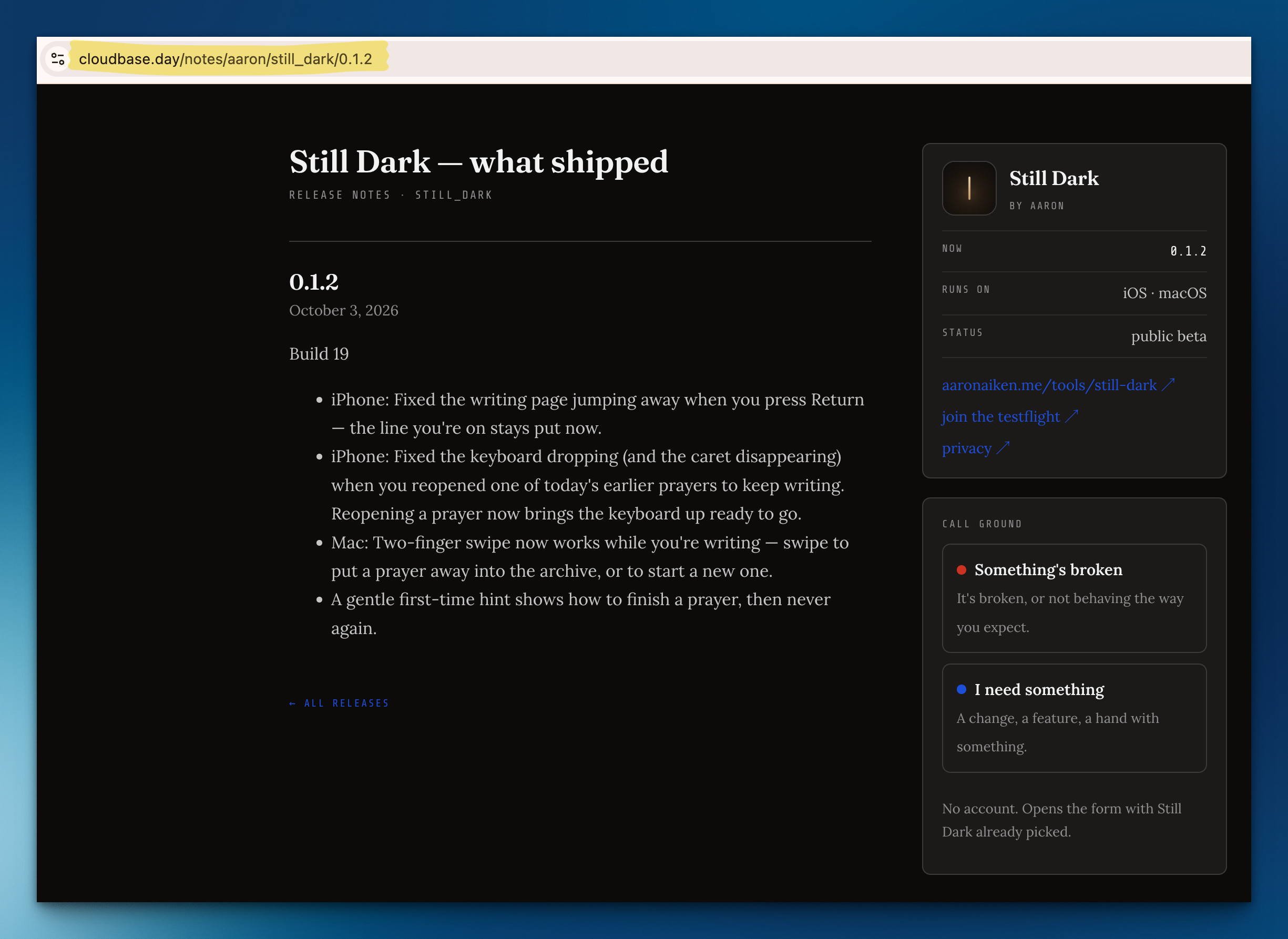Viewport: 1288px width, 939px height.
Task: Click the No account note text
Action: click(x=1061, y=820)
